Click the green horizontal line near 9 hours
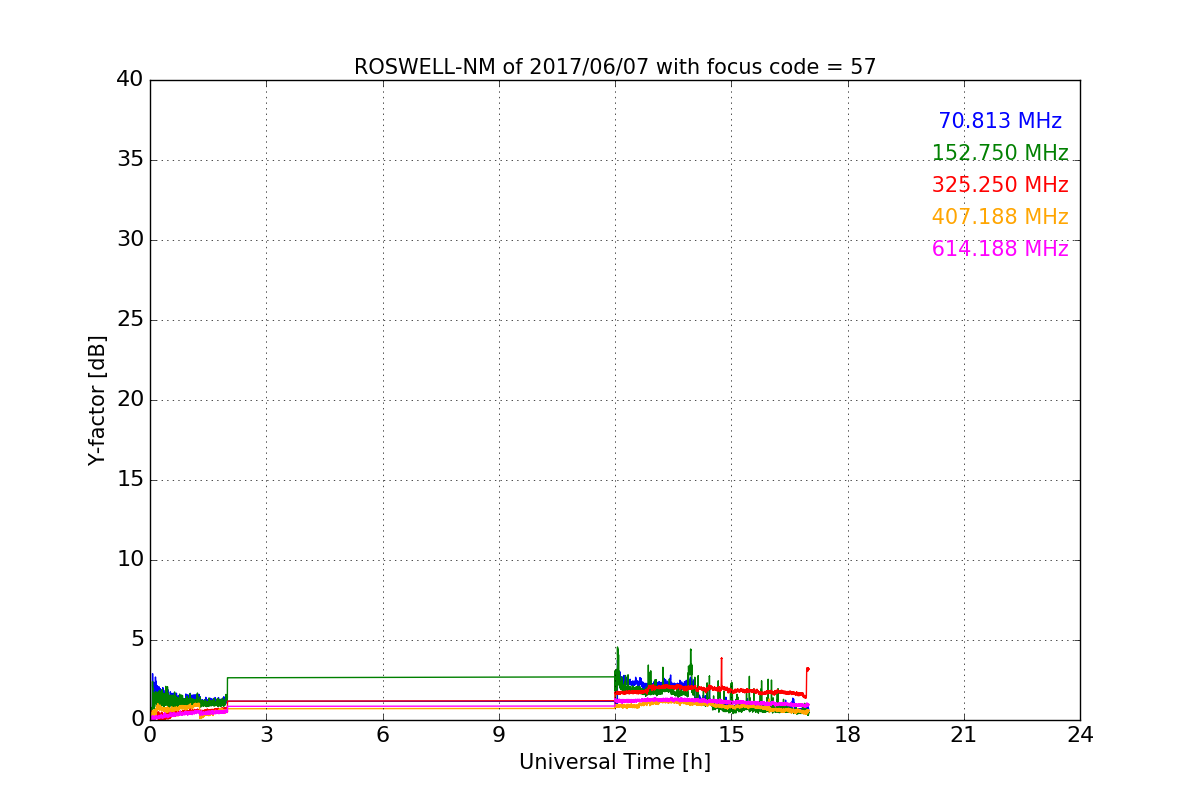The image size is (1200, 800). pos(499,677)
